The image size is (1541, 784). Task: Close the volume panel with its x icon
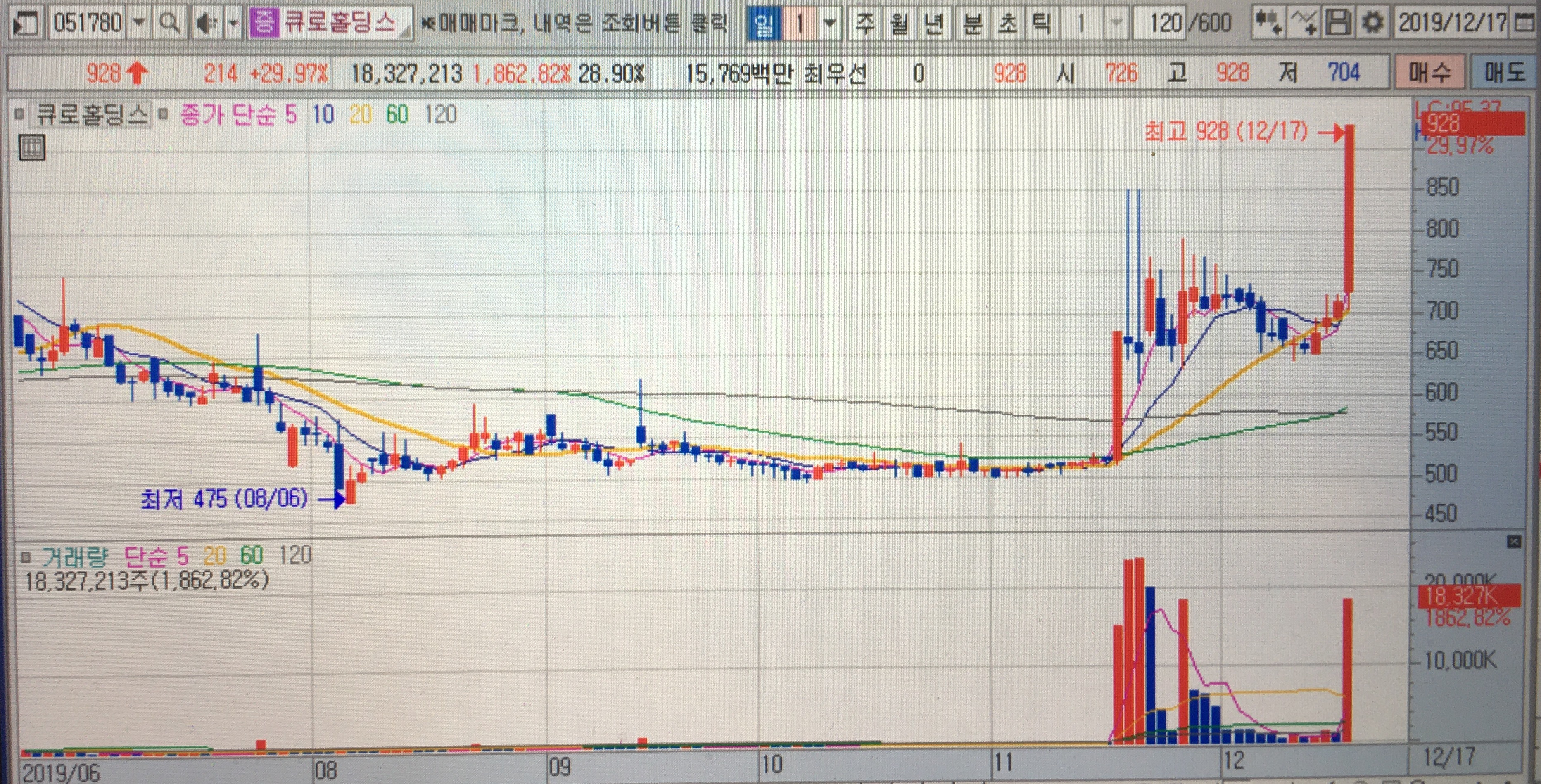point(1514,542)
